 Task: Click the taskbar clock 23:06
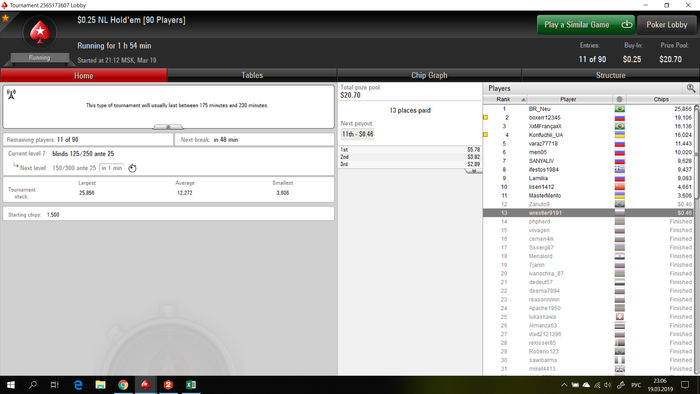pos(660,385)
